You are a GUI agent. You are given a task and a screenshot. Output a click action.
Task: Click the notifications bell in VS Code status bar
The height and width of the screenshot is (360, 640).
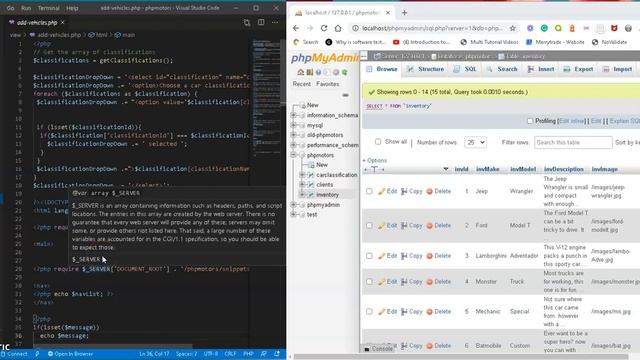coord(277,354)
